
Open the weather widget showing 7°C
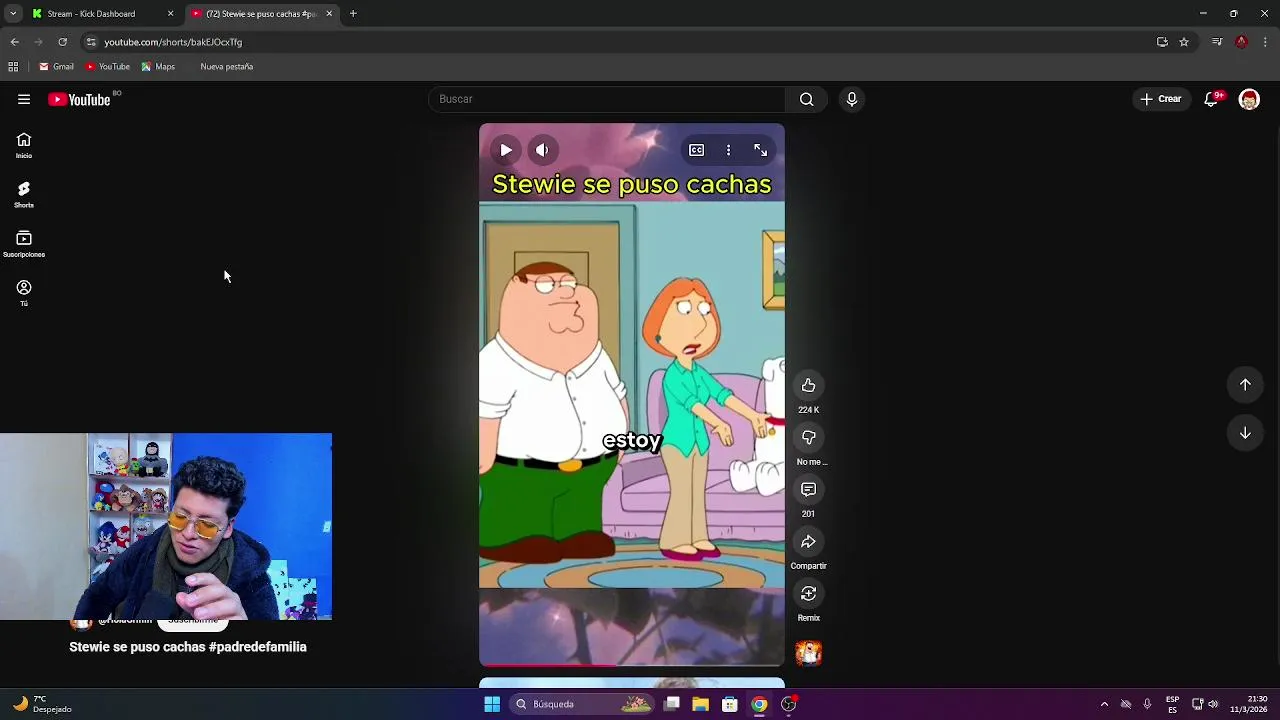point(40,704)
